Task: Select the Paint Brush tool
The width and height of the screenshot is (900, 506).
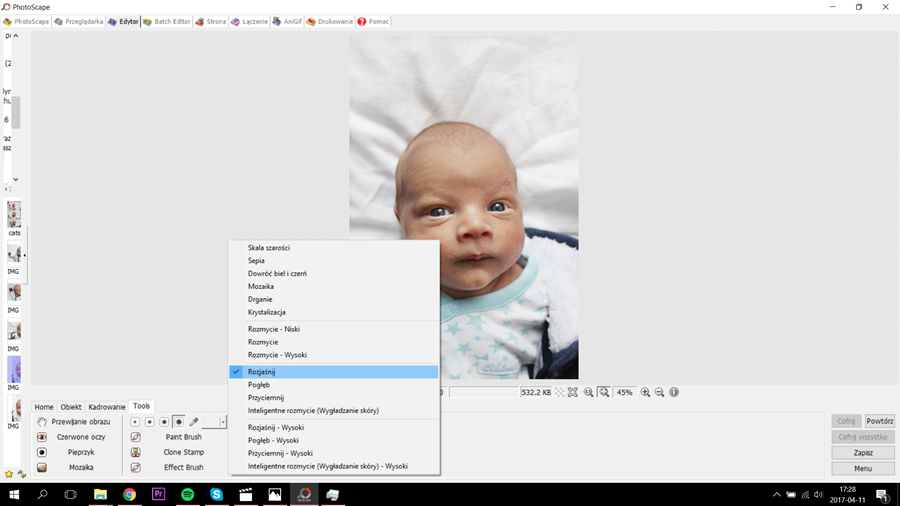Action: coord(183,437)
